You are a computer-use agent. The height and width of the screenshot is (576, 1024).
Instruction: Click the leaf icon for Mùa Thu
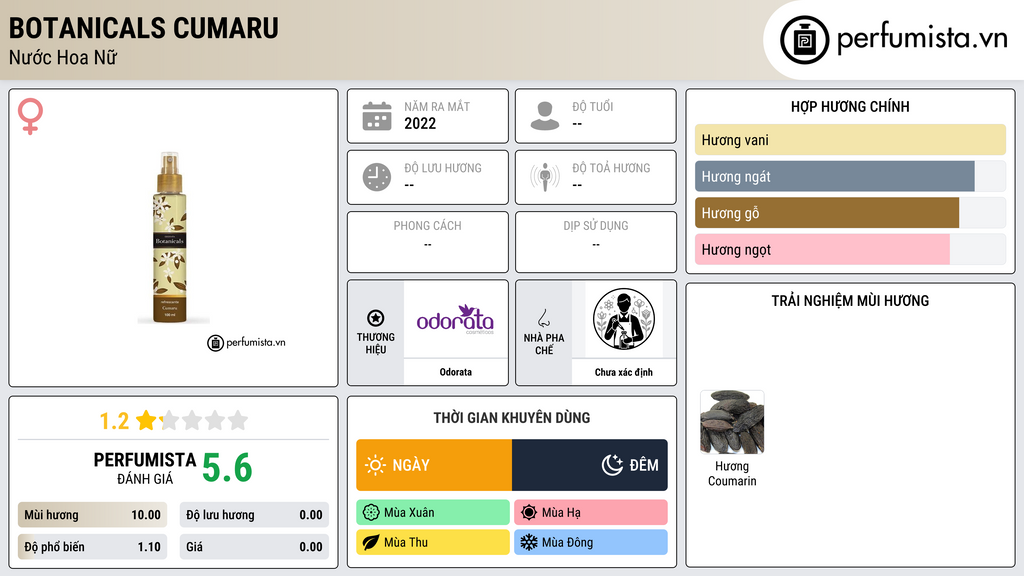[x=371, y=542]
